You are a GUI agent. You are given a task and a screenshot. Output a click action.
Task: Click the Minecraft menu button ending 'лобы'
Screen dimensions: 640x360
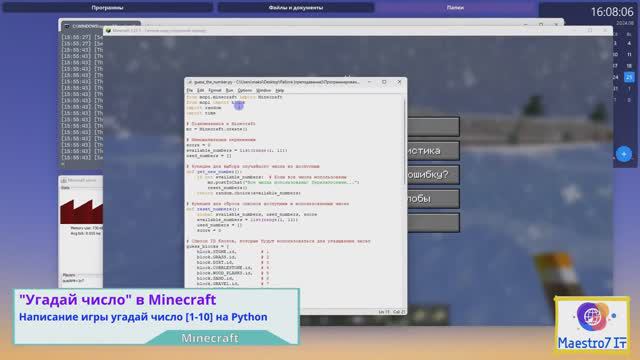[x=433, y=198]
